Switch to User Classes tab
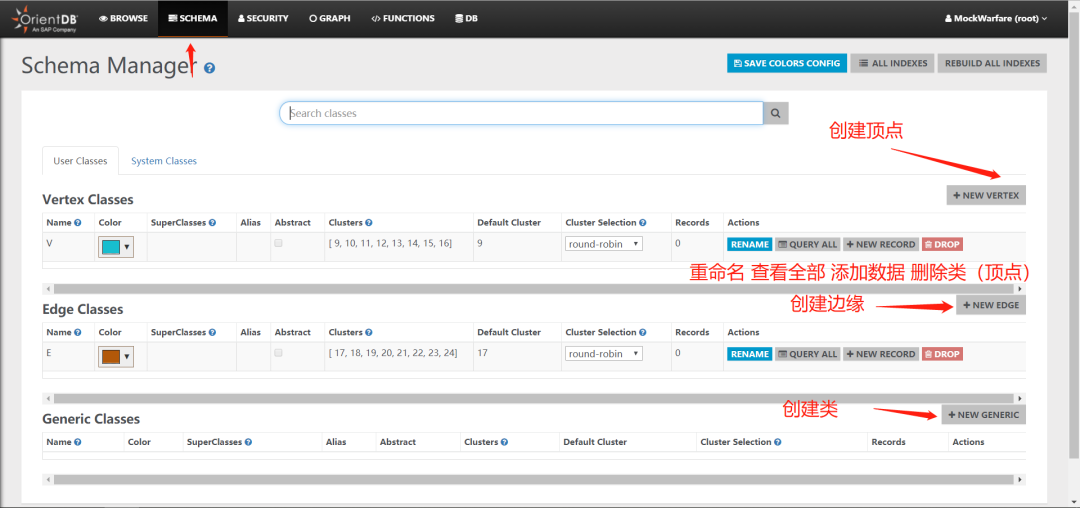 (x=81, y=161)
